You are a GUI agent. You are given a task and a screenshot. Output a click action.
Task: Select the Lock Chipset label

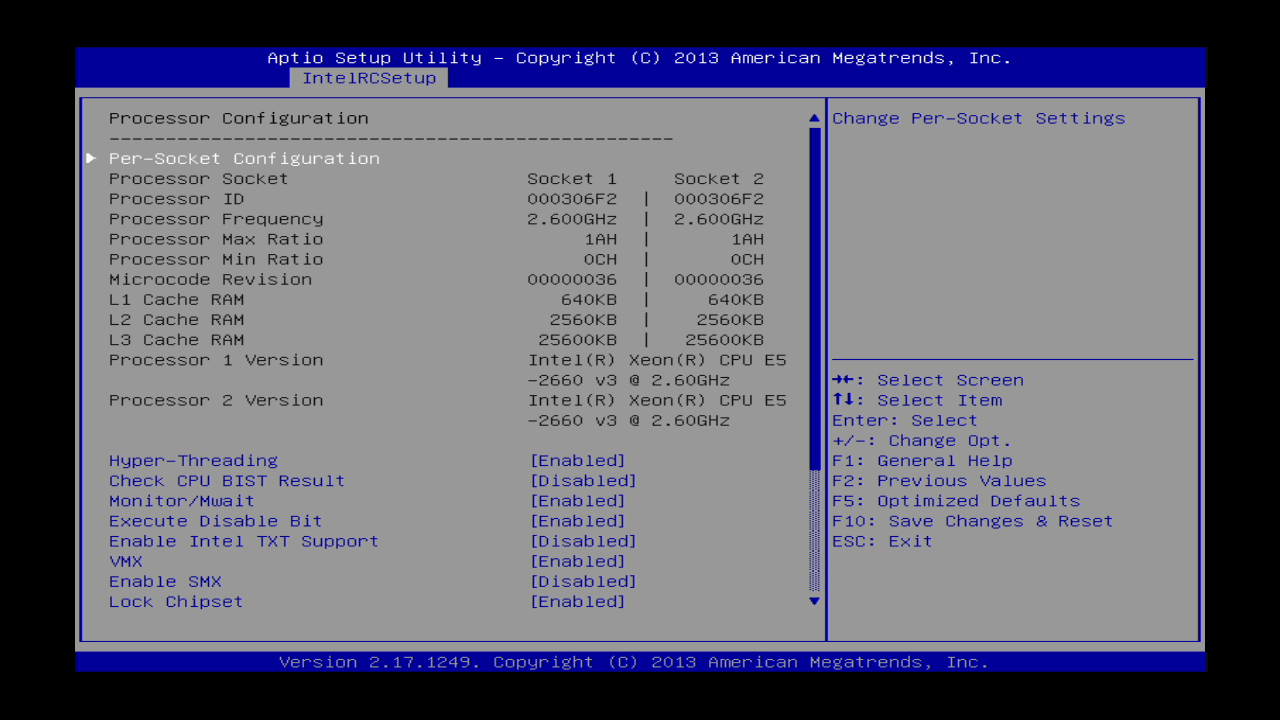point(176,601)
